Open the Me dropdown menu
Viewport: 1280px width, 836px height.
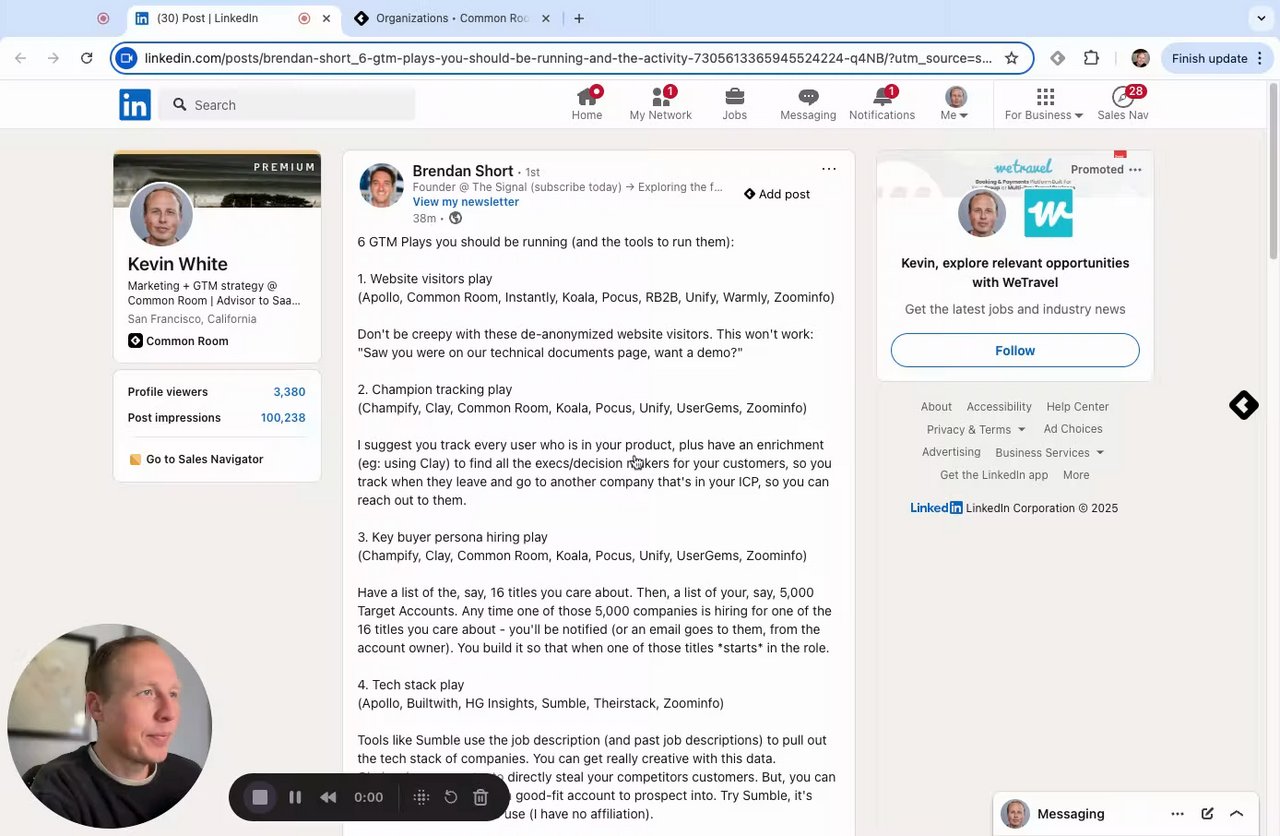tap(956, 104)
